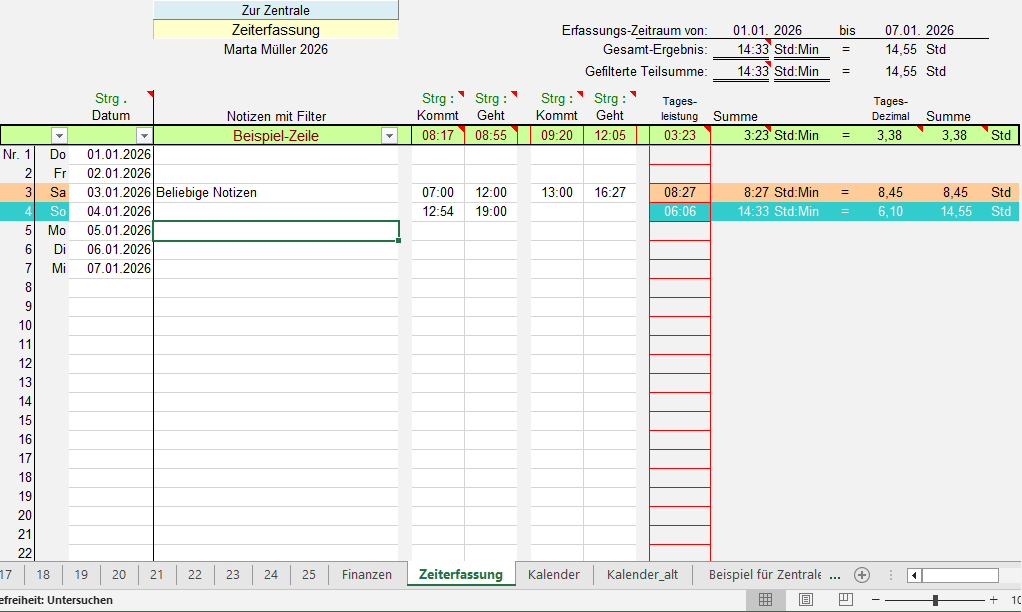
Task: Show more sheet tabs via ellipsis
Action: pos(835,575)
